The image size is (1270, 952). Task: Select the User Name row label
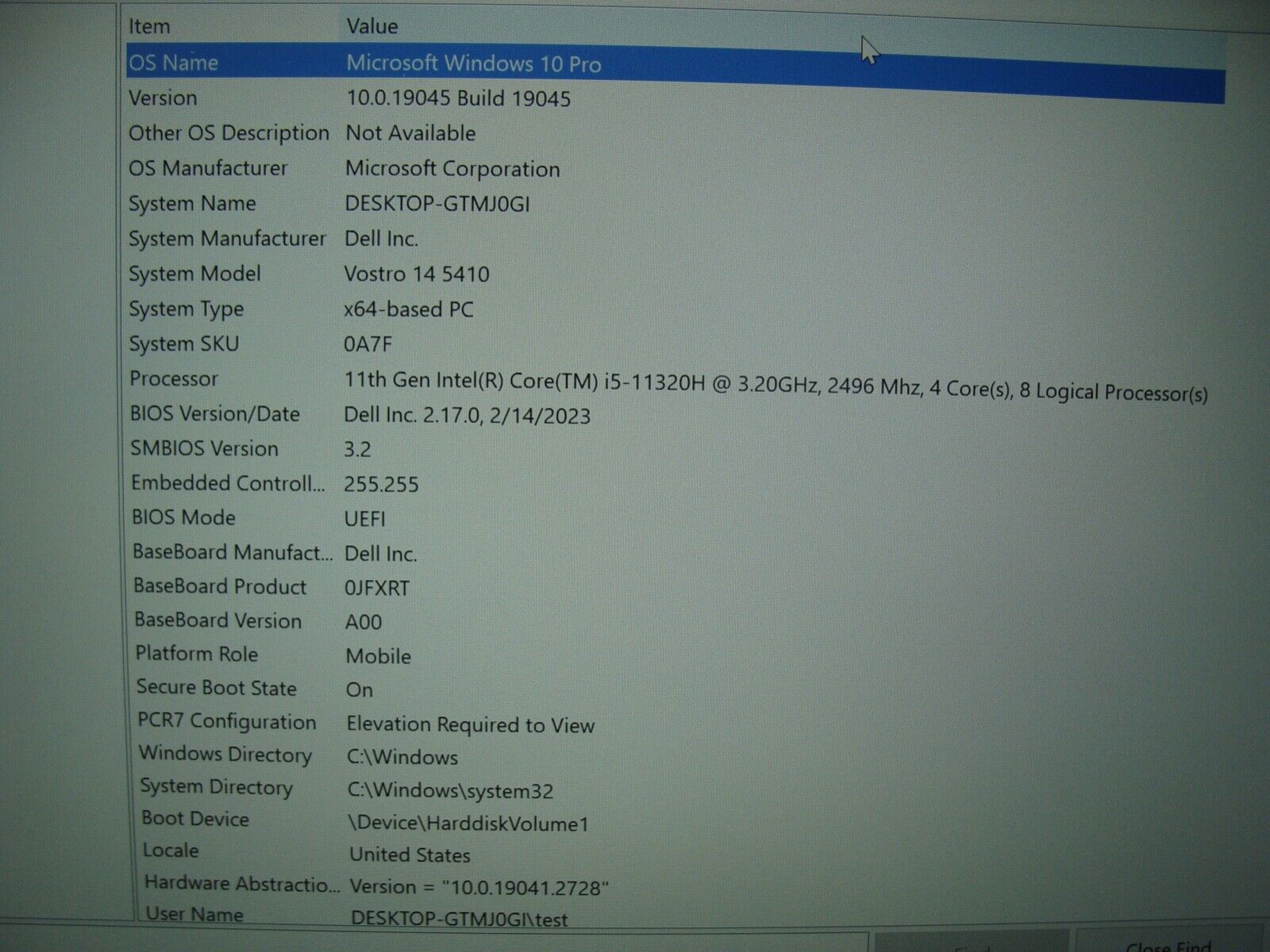tap(194, 914)
